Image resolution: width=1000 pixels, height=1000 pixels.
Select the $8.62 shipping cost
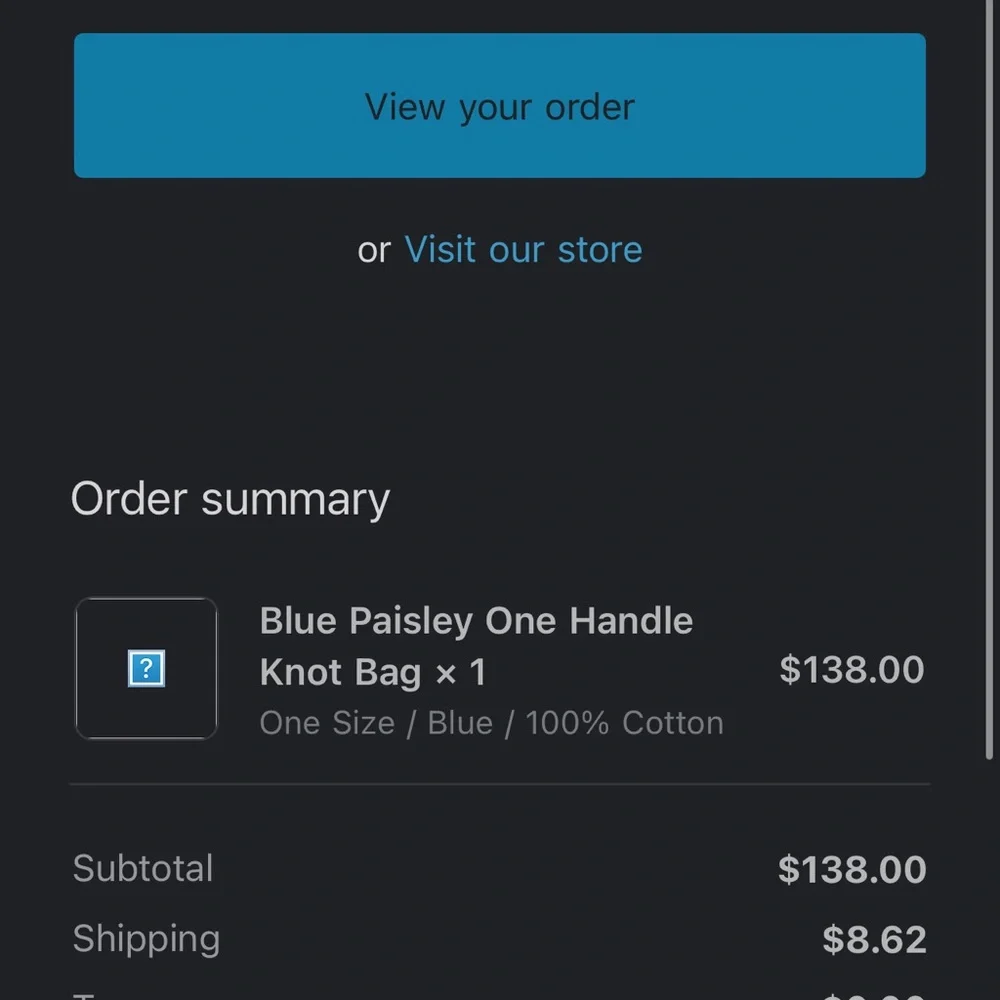coord(874,940)
